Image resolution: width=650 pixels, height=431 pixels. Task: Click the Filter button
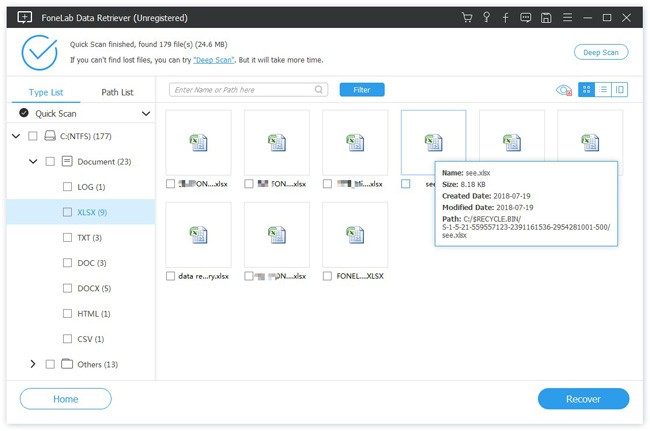(x=362, y=90)
